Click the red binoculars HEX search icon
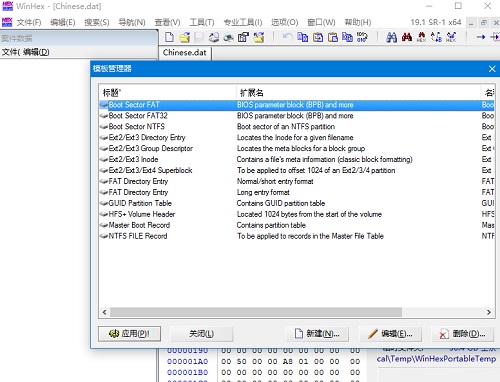 click(x=421, y=37)
